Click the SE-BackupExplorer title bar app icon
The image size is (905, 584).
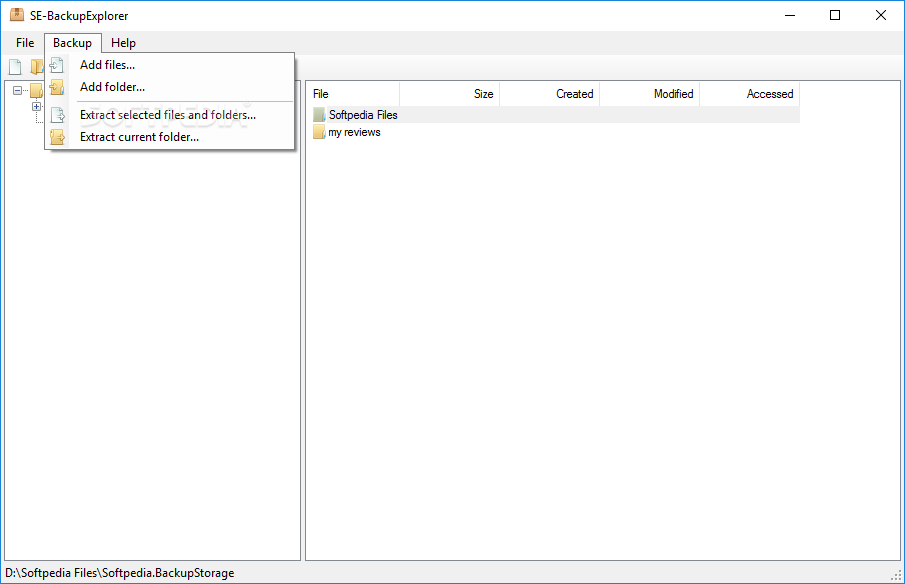click(x=17, y=15)
